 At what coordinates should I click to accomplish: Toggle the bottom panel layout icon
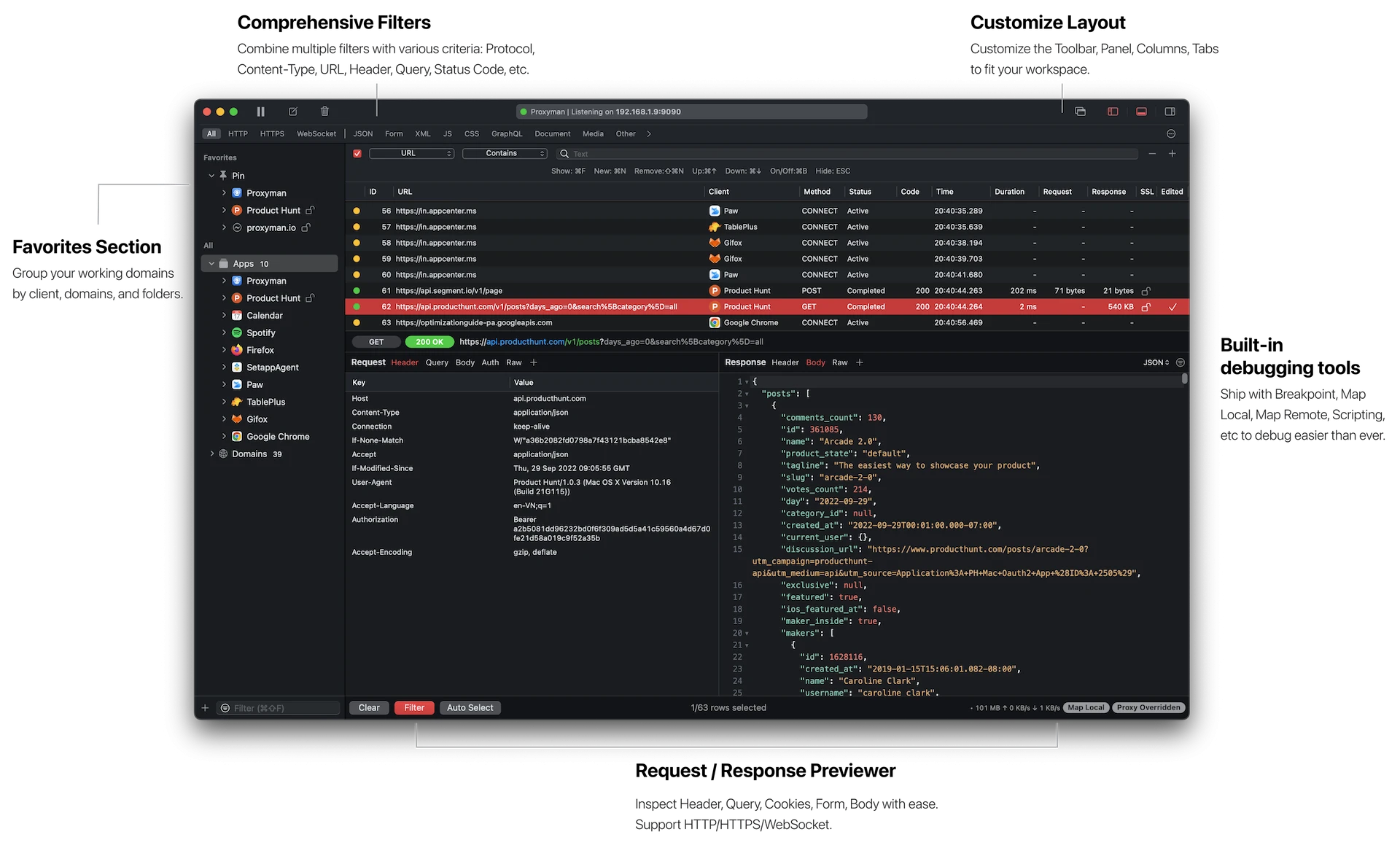coord(1141,112)
